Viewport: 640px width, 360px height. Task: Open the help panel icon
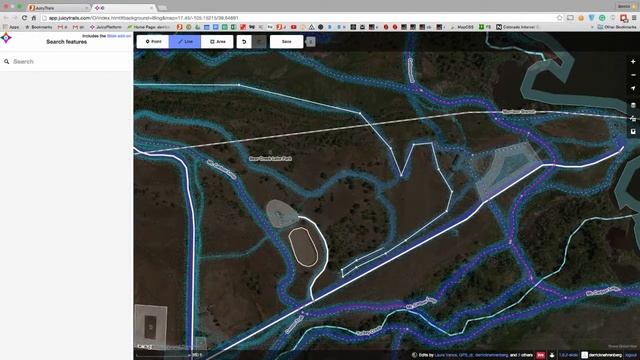pos(633,131)
